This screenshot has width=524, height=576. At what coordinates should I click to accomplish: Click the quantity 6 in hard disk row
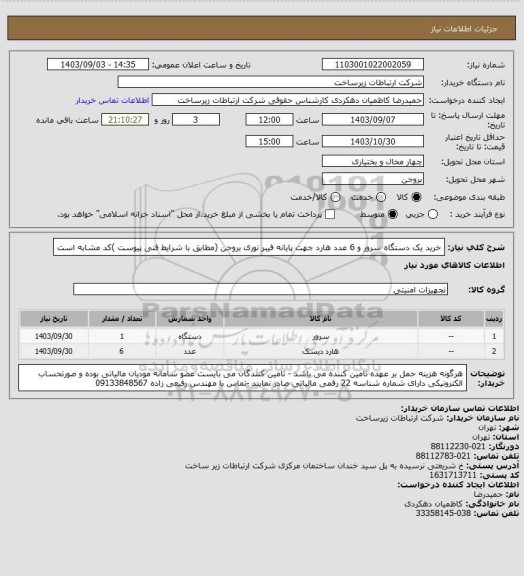click(x=122, y=351)
